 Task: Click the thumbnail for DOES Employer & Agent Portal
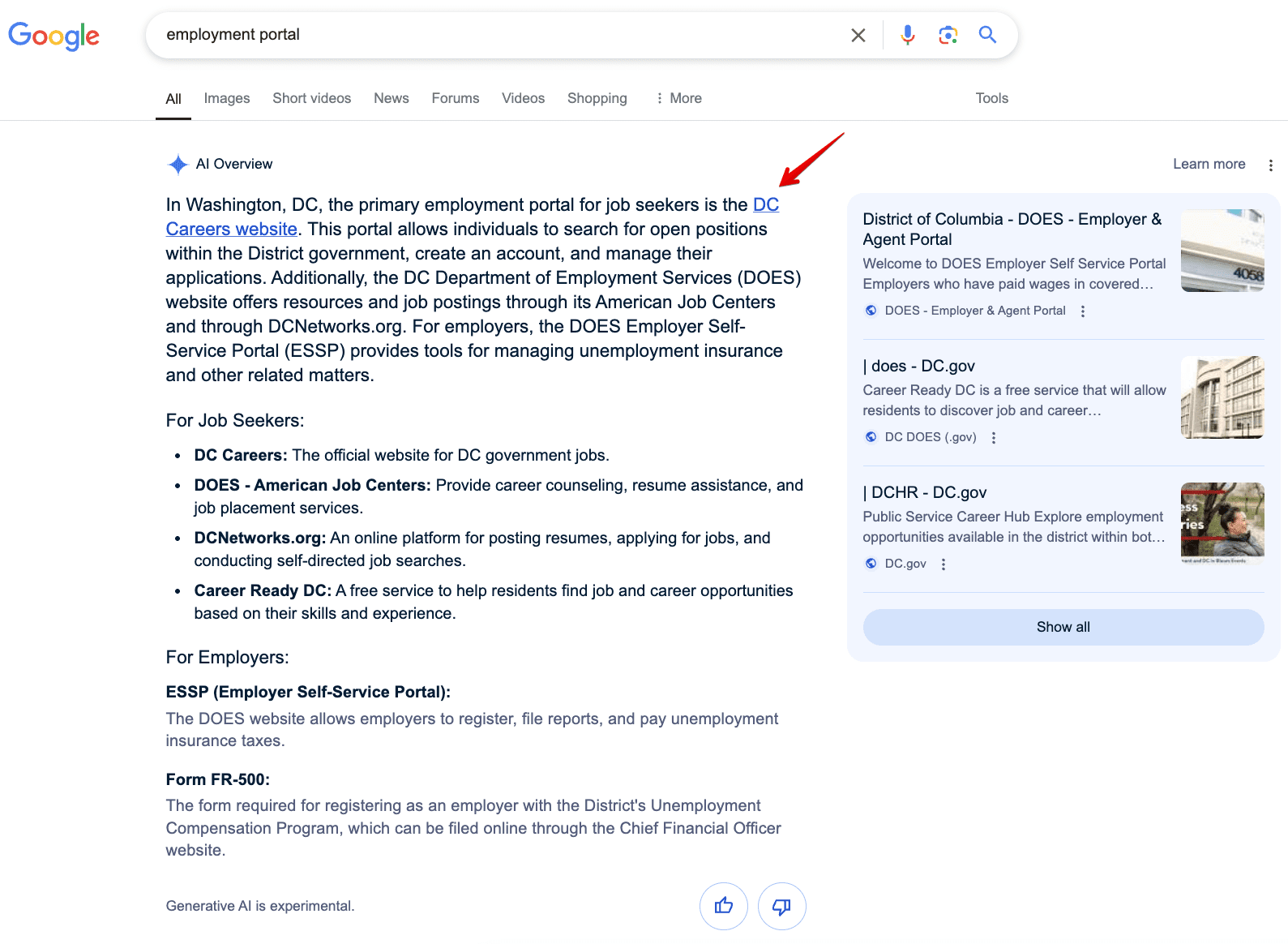1222,251
